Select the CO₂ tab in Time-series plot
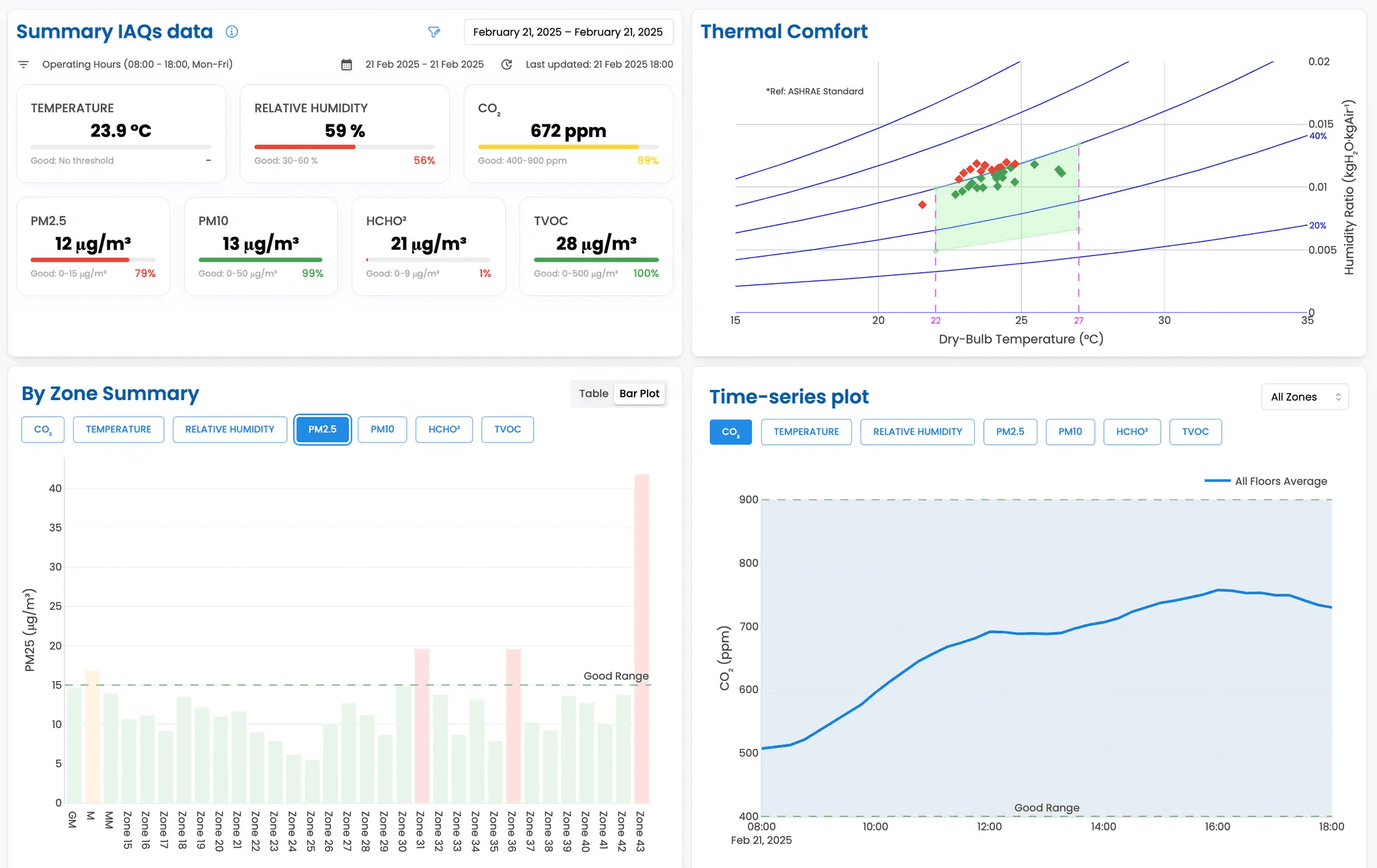1377x868 pixels. click(x=730, y=432)
